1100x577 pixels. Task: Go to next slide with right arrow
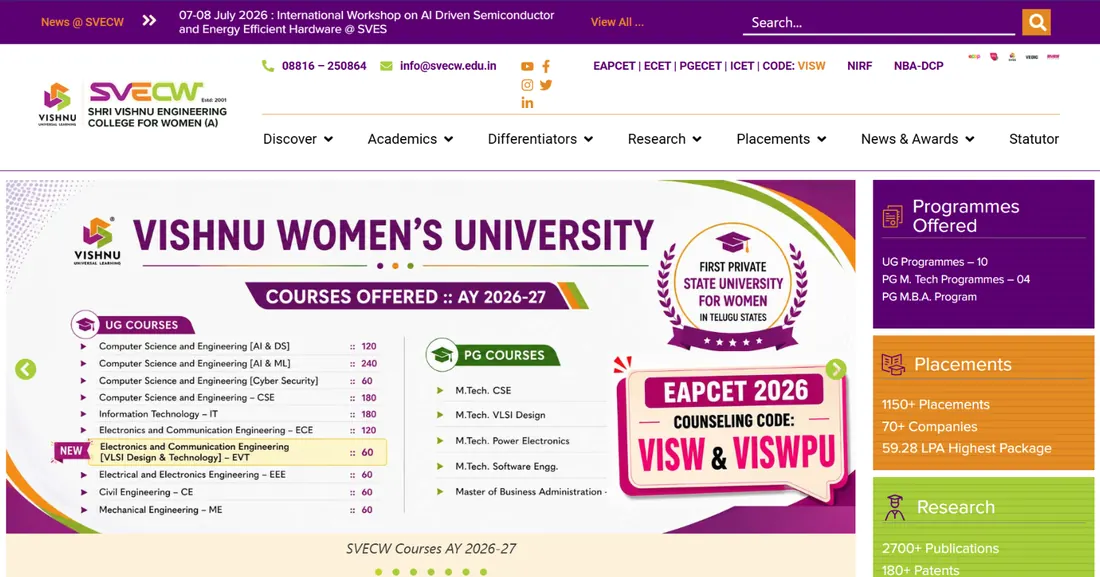(x=836, y=369)
